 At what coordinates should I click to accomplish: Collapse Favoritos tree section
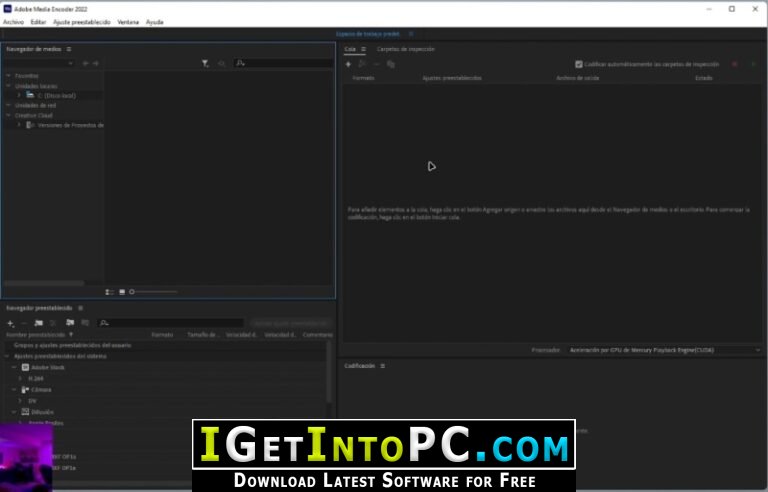coord(8,75)
